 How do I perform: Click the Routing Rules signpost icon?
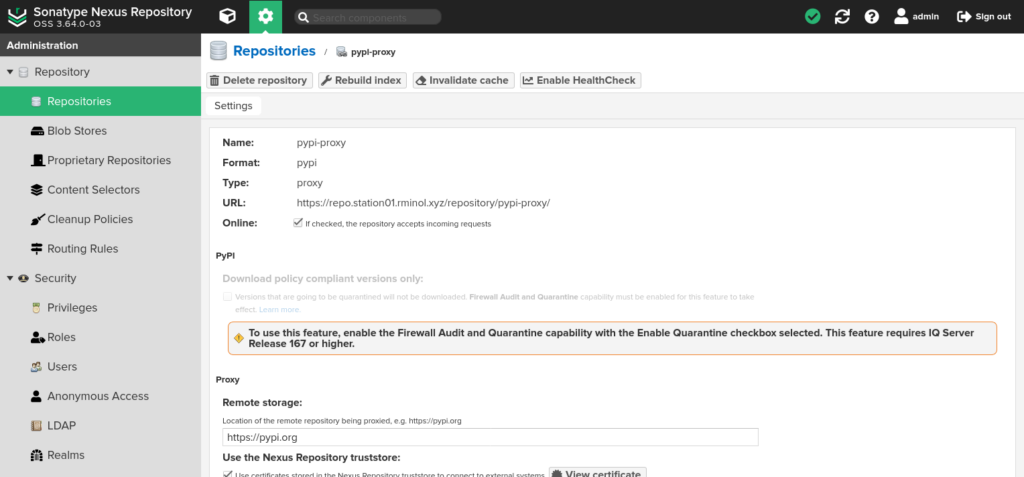[x=37, y=249]
